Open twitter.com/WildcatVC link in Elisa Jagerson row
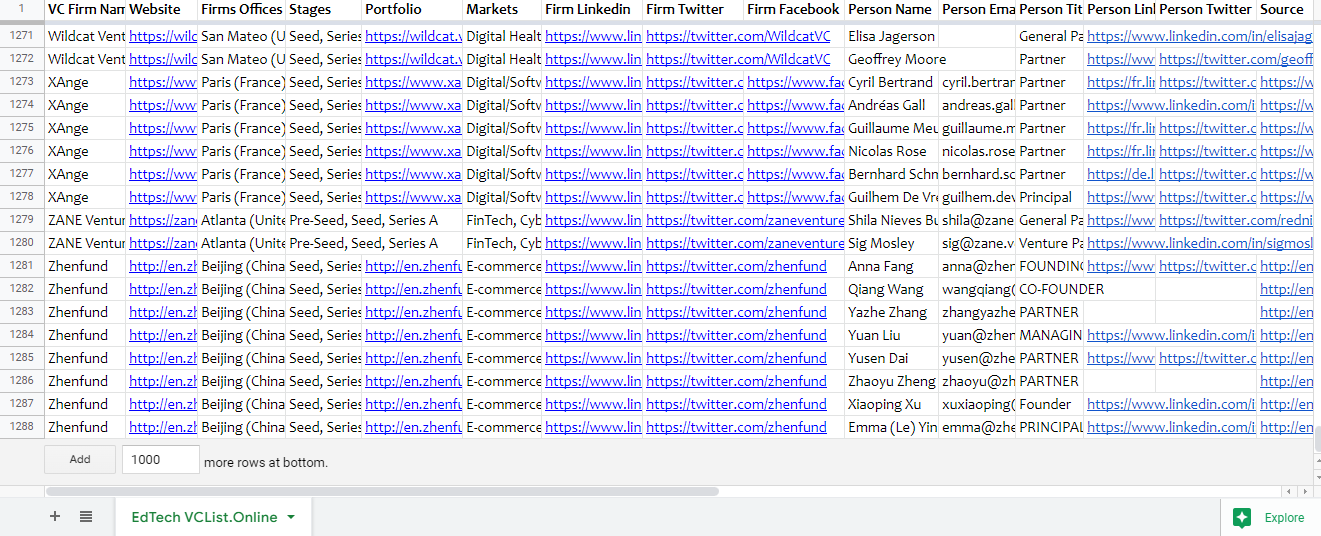 coord(738,36)
